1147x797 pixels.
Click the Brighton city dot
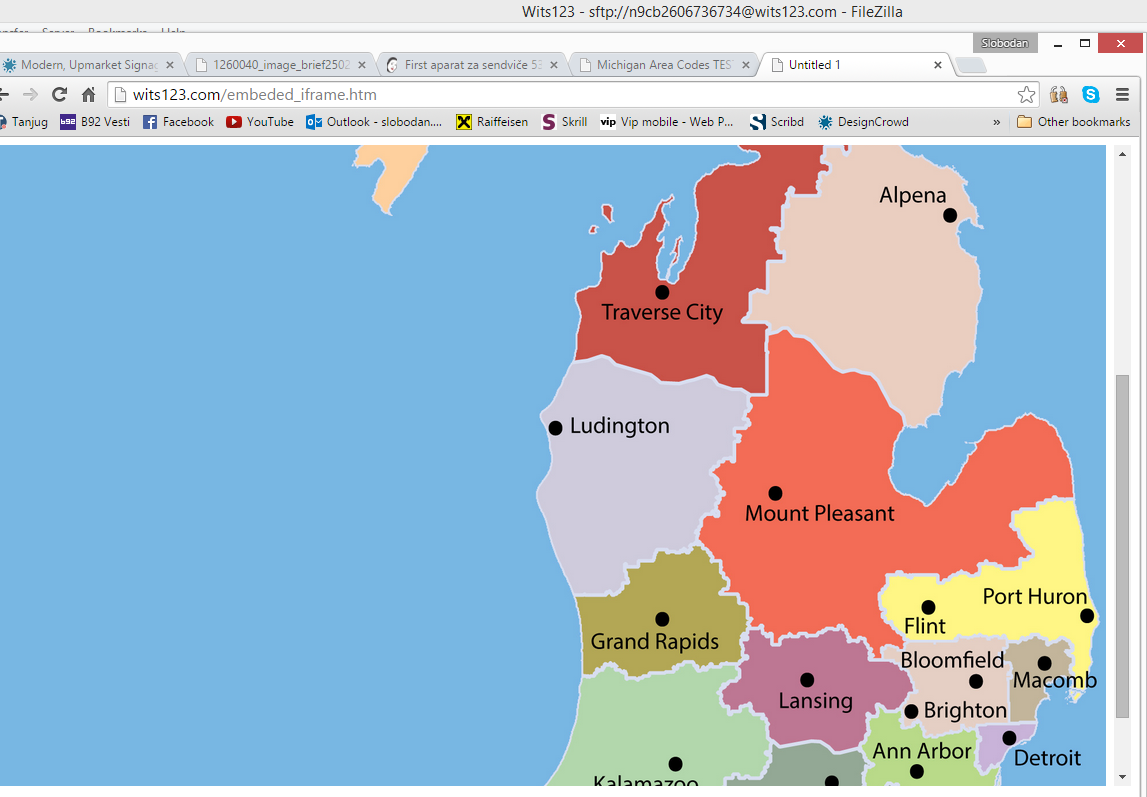pyautogui.click(x=911, y=711)
